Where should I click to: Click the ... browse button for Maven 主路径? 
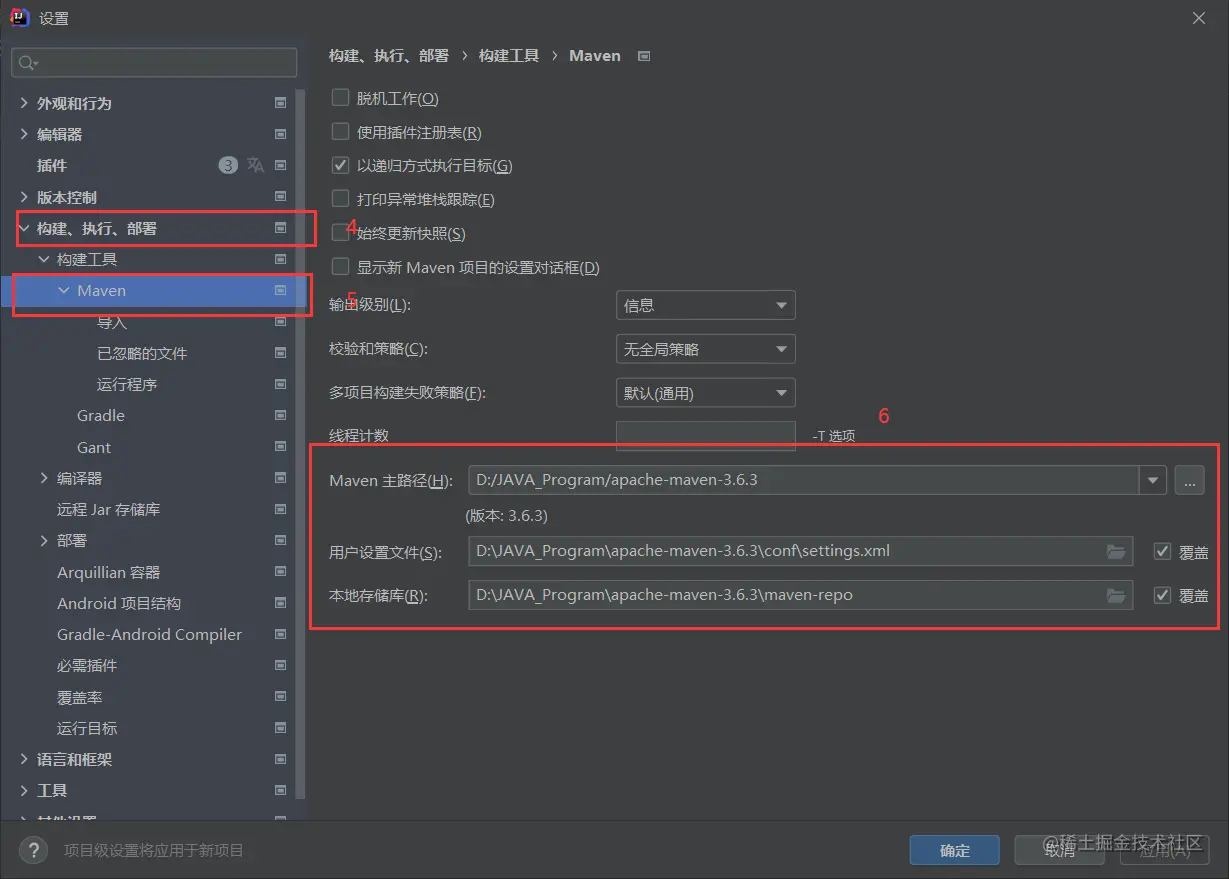pos(1189,480)
